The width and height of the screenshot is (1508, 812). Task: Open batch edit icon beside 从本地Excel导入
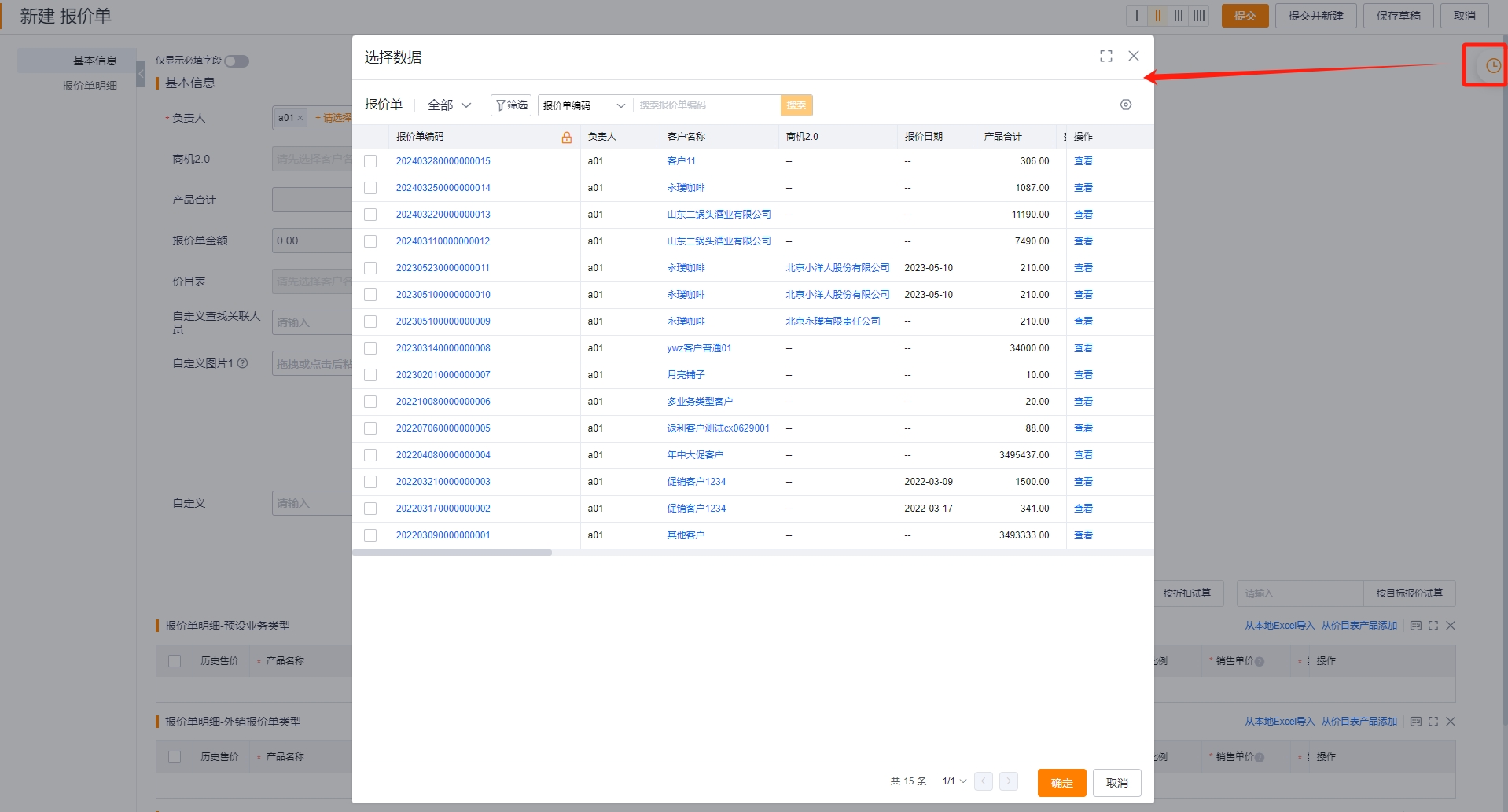click(x=1414, y=625)
